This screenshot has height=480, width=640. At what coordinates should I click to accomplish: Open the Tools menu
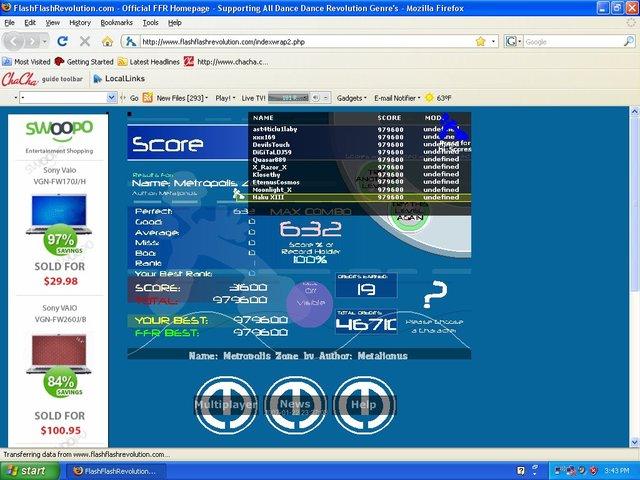click(150, 22)
